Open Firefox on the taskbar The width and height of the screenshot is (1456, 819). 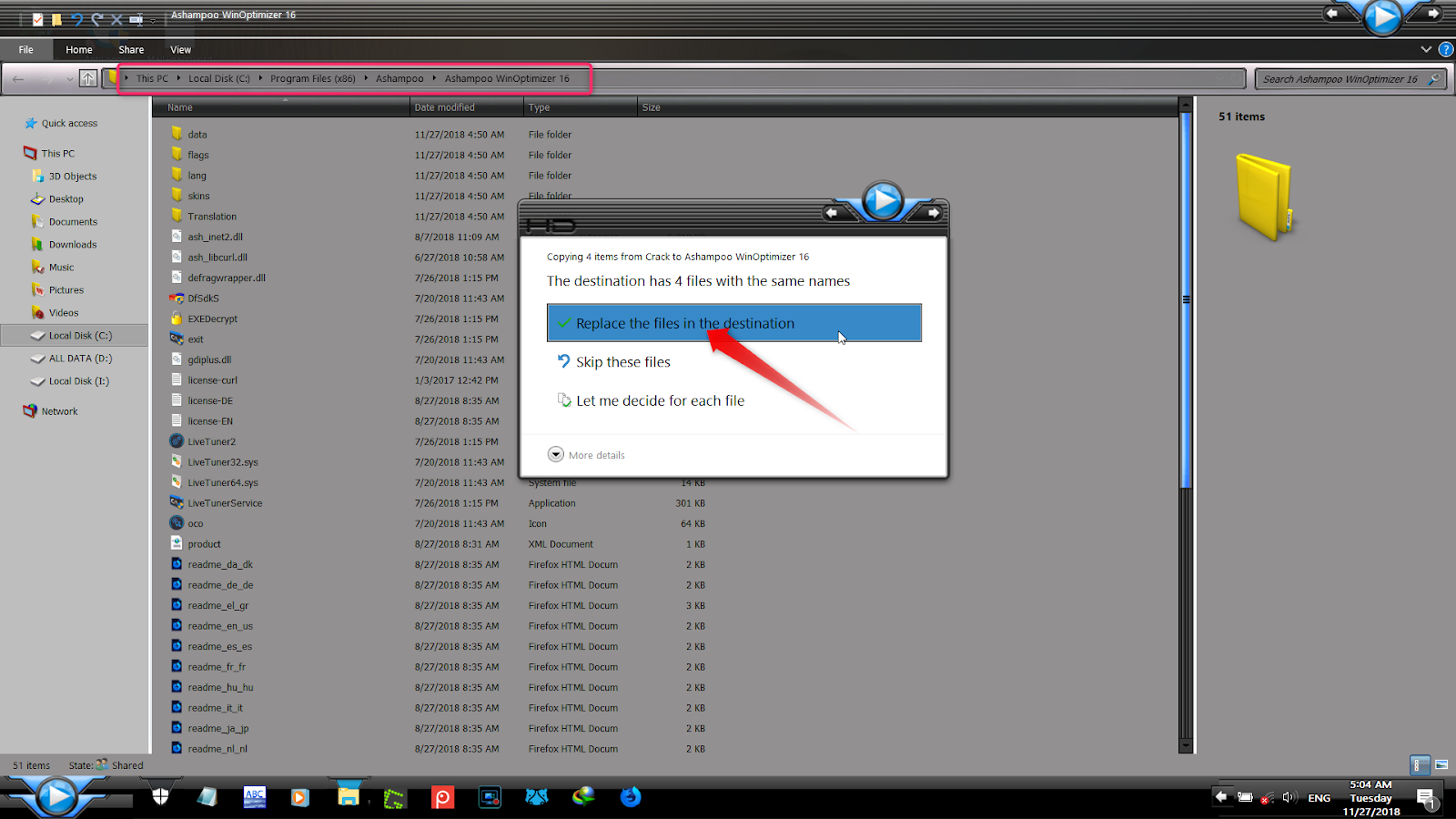630,797
